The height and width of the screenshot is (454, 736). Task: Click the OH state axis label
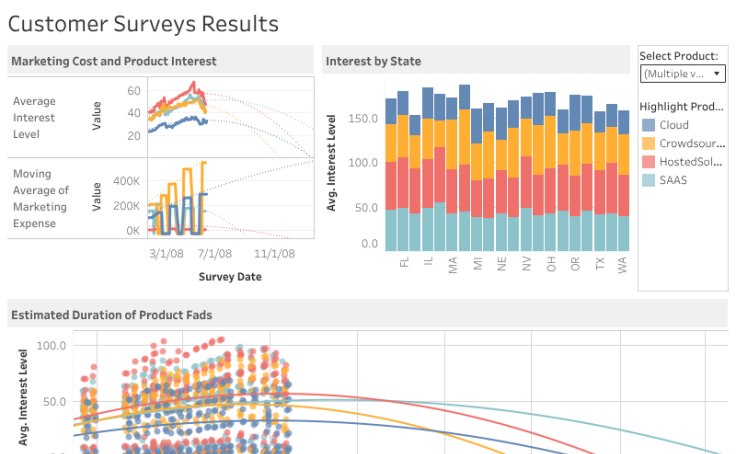(550, 264)
